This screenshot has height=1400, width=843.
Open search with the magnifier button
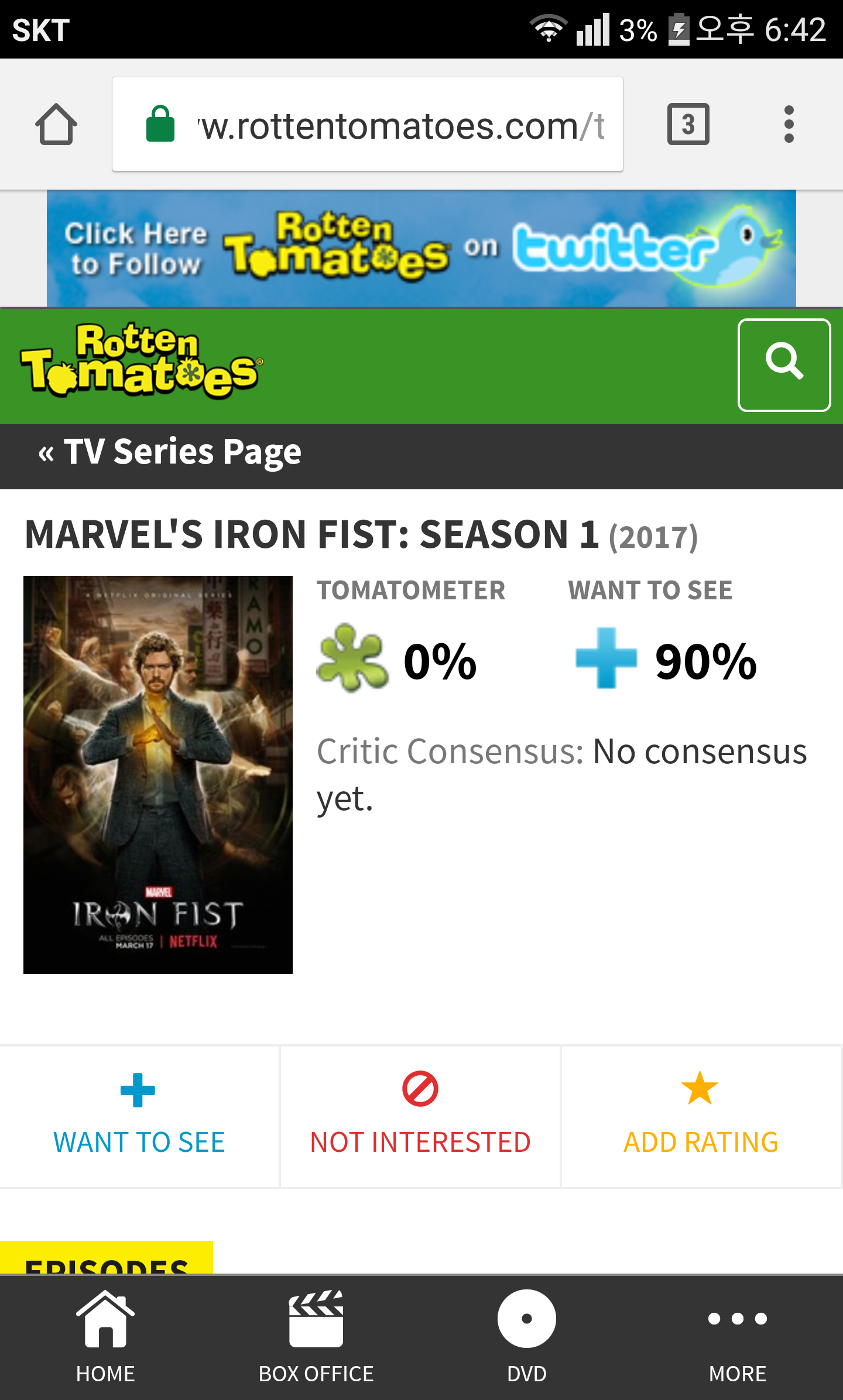click(x=784, y=365)
